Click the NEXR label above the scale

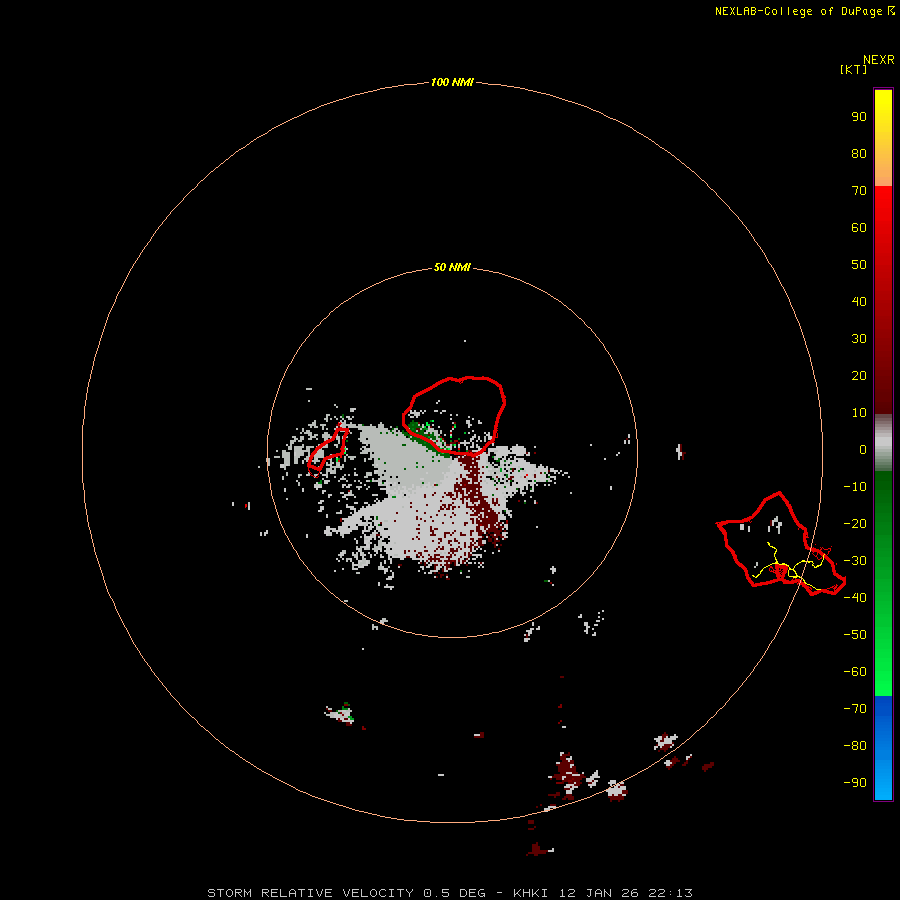click(x=879, y=60)
